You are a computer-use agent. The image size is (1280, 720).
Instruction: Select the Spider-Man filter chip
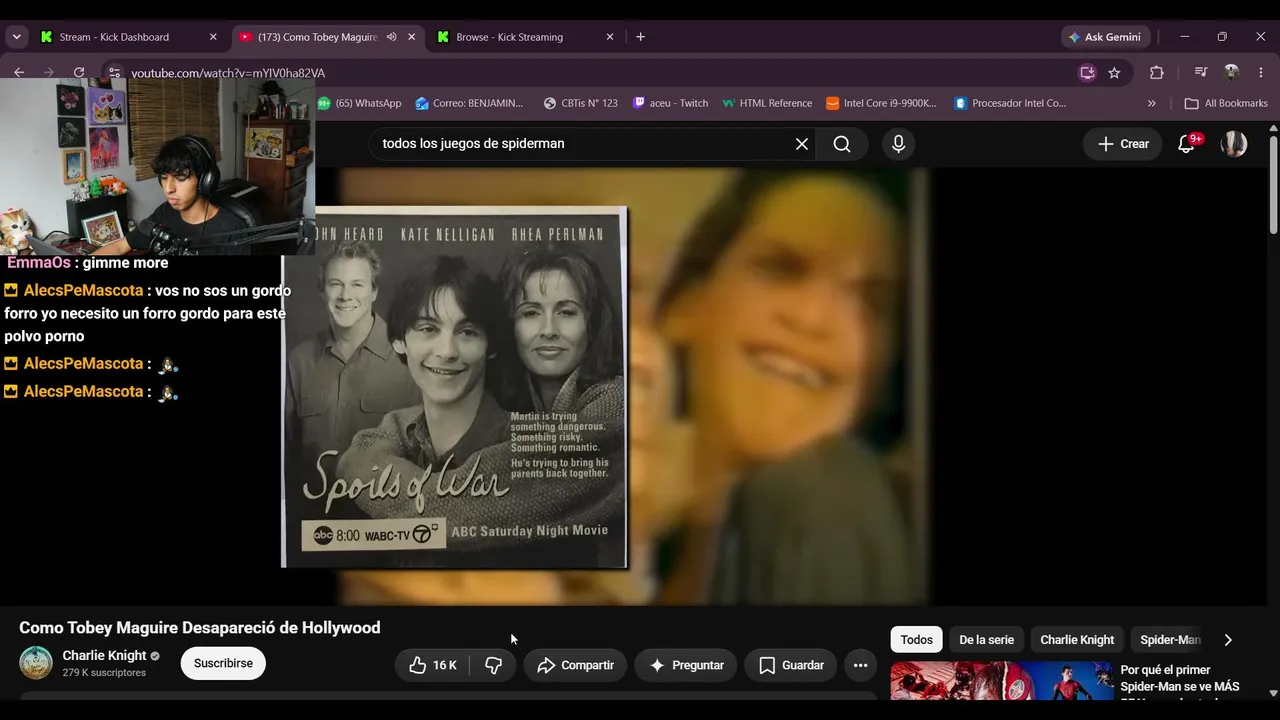pyautogui.click(x=1170, y=640)
